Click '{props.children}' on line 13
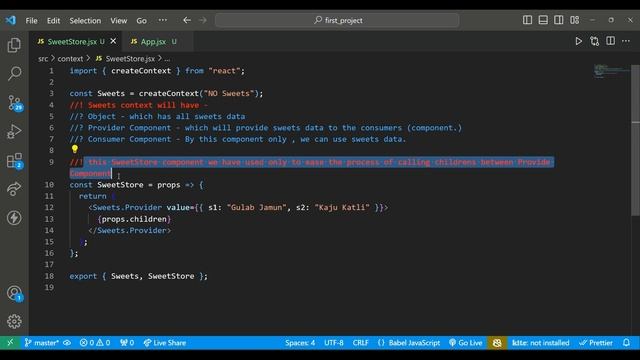 tap(134, 219)
